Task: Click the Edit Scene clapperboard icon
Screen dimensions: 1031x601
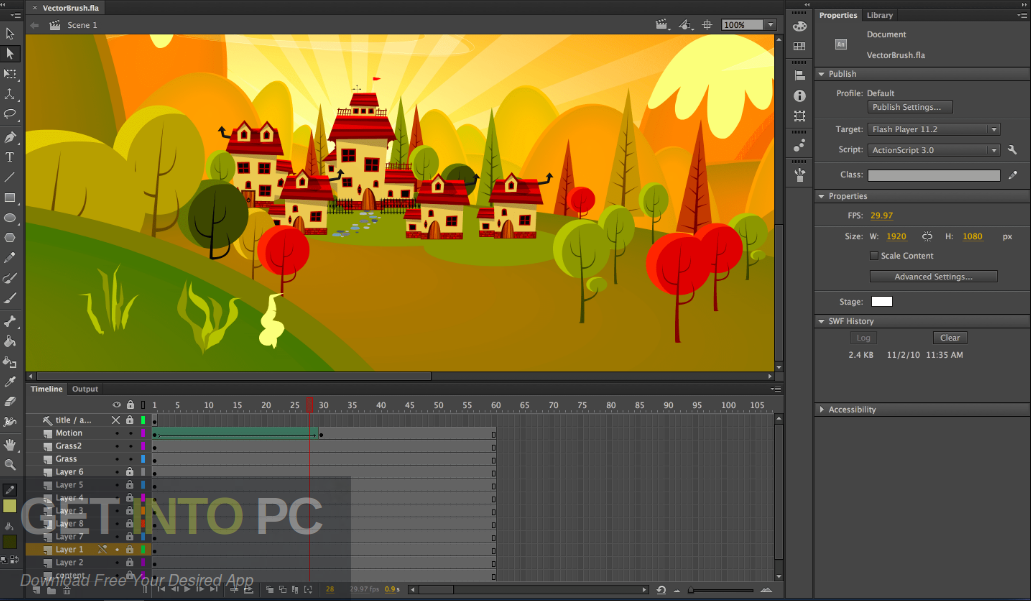Action: pos(662,25)
